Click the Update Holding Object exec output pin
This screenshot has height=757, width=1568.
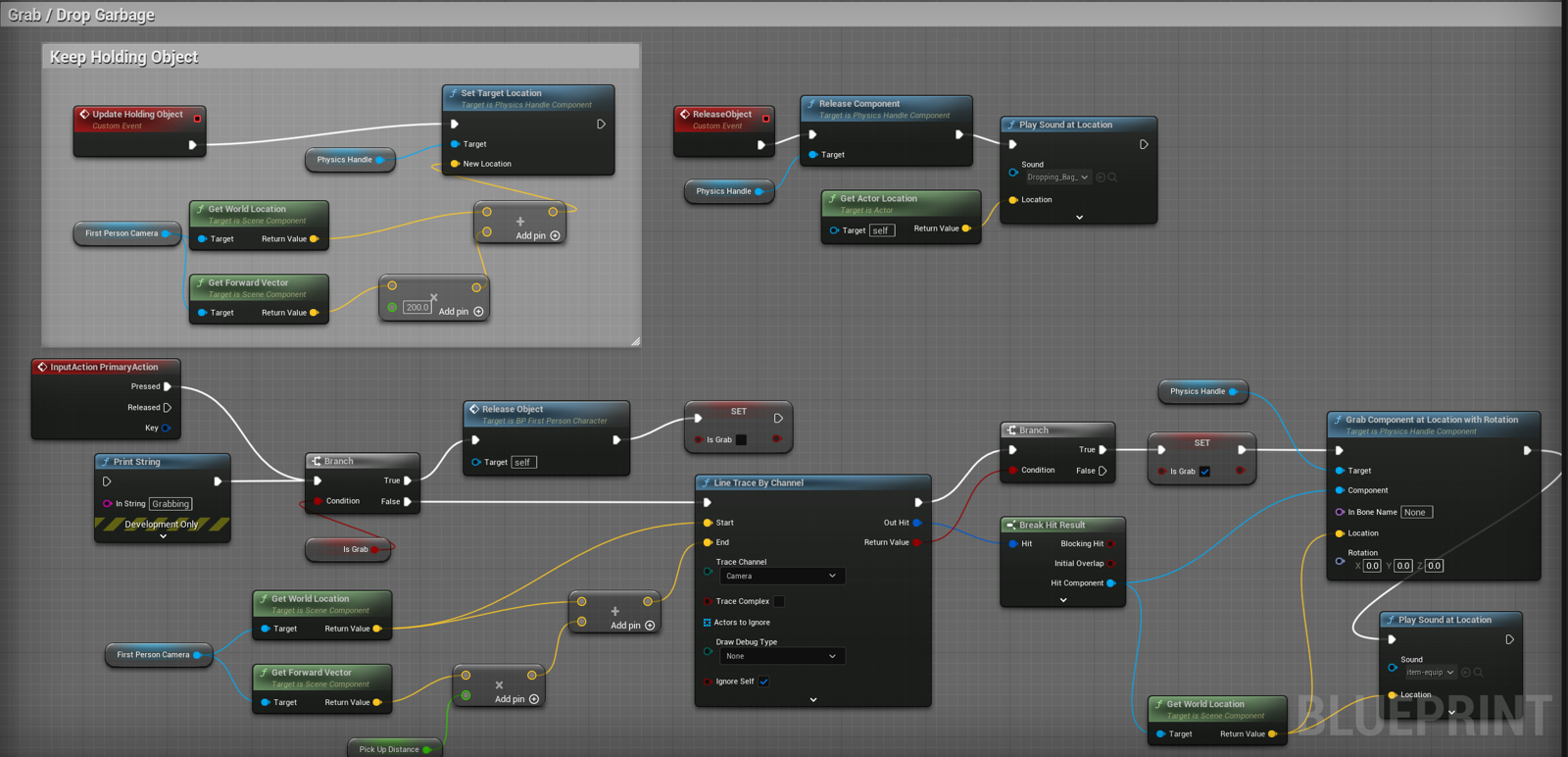pos(192,145)
